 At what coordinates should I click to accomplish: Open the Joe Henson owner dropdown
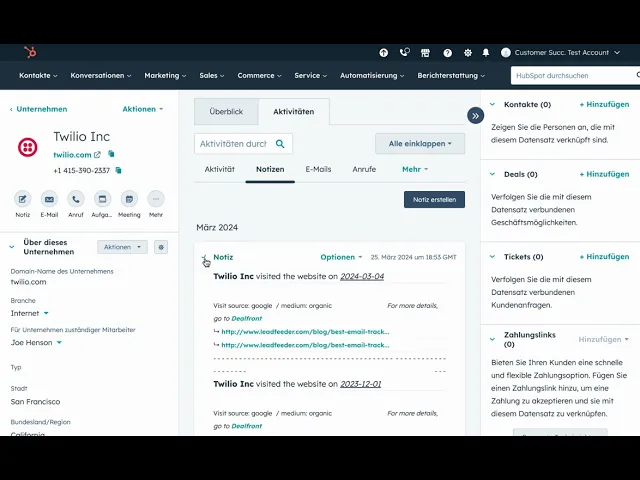[x=36, y=342]
